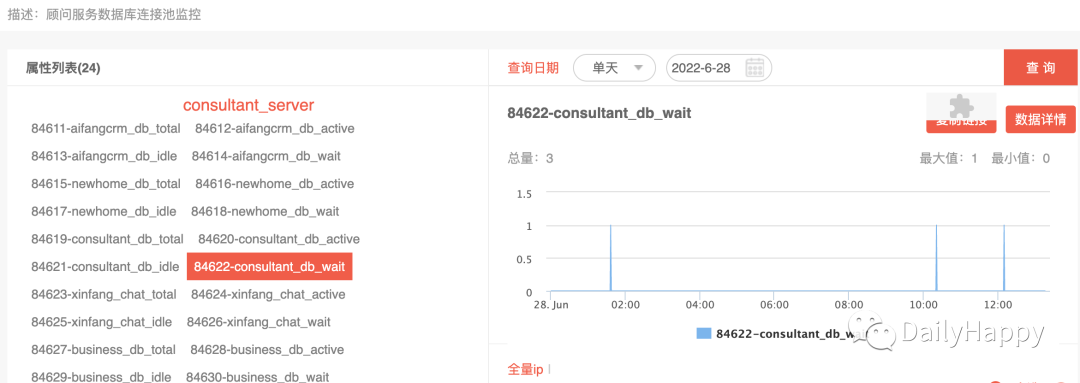Click the 查询 search button
The height and width of the screenshot is (383, 1080).
[1041, 68]
